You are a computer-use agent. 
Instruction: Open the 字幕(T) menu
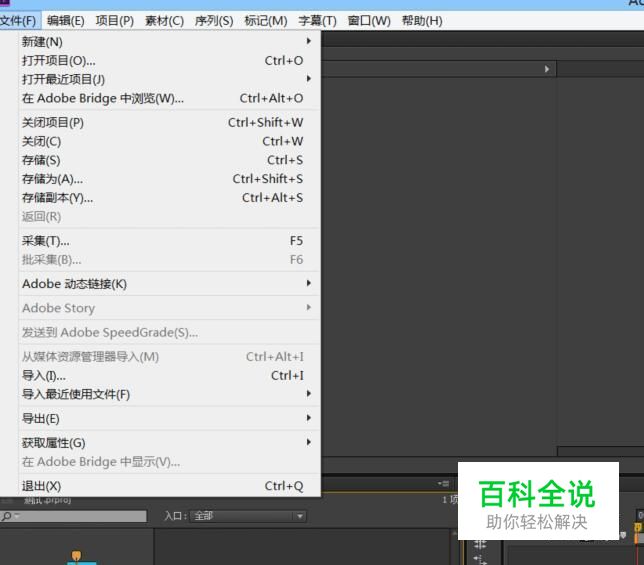(x=317, y=21)
